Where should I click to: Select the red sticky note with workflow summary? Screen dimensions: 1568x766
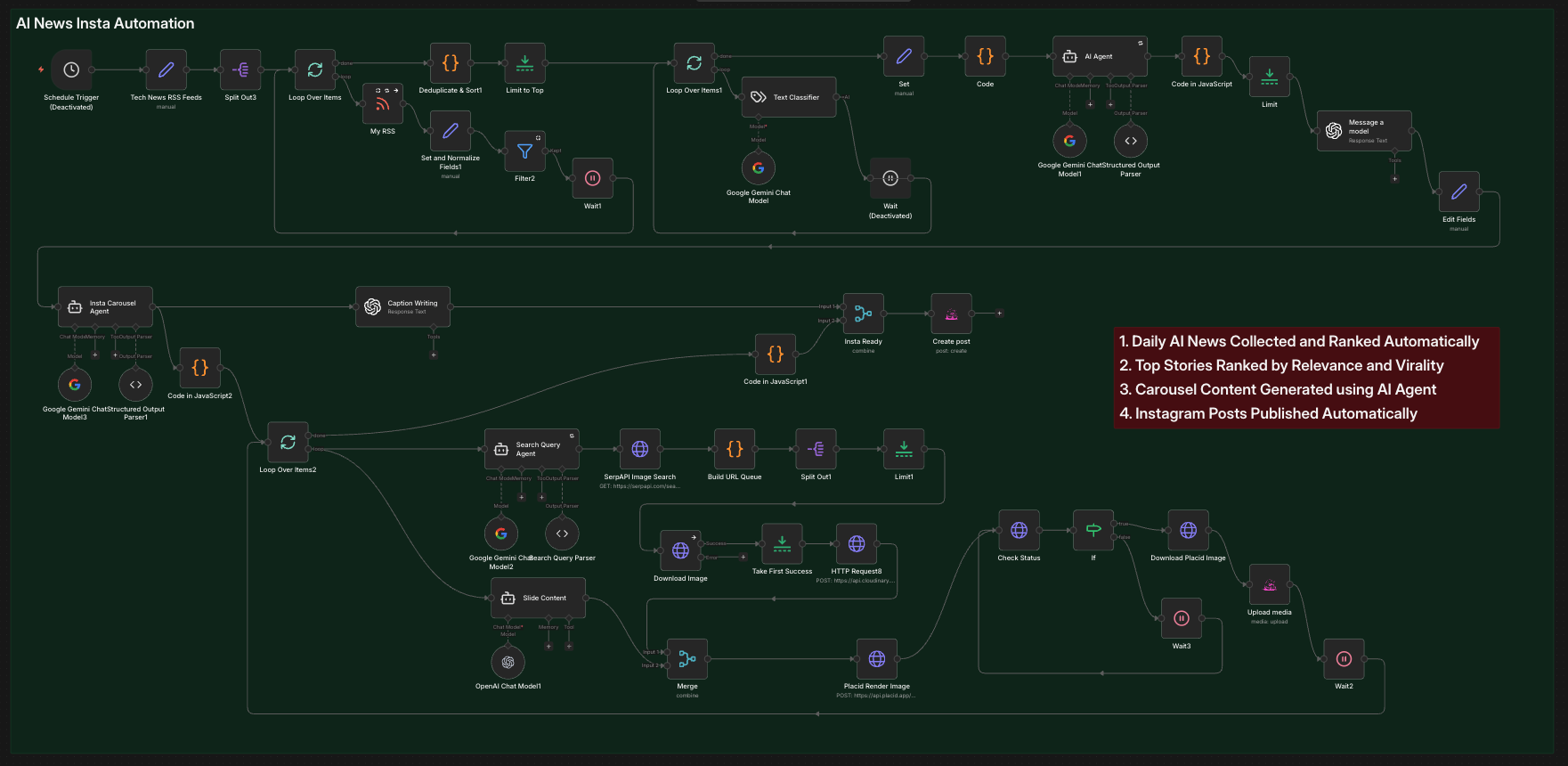coord(1306,378)
